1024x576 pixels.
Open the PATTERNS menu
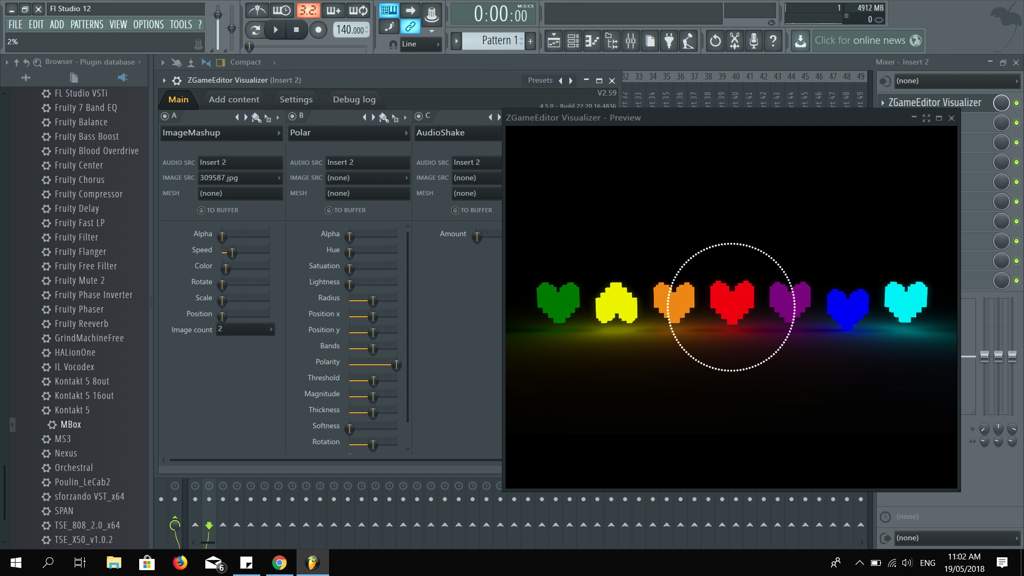coord(87,24)
